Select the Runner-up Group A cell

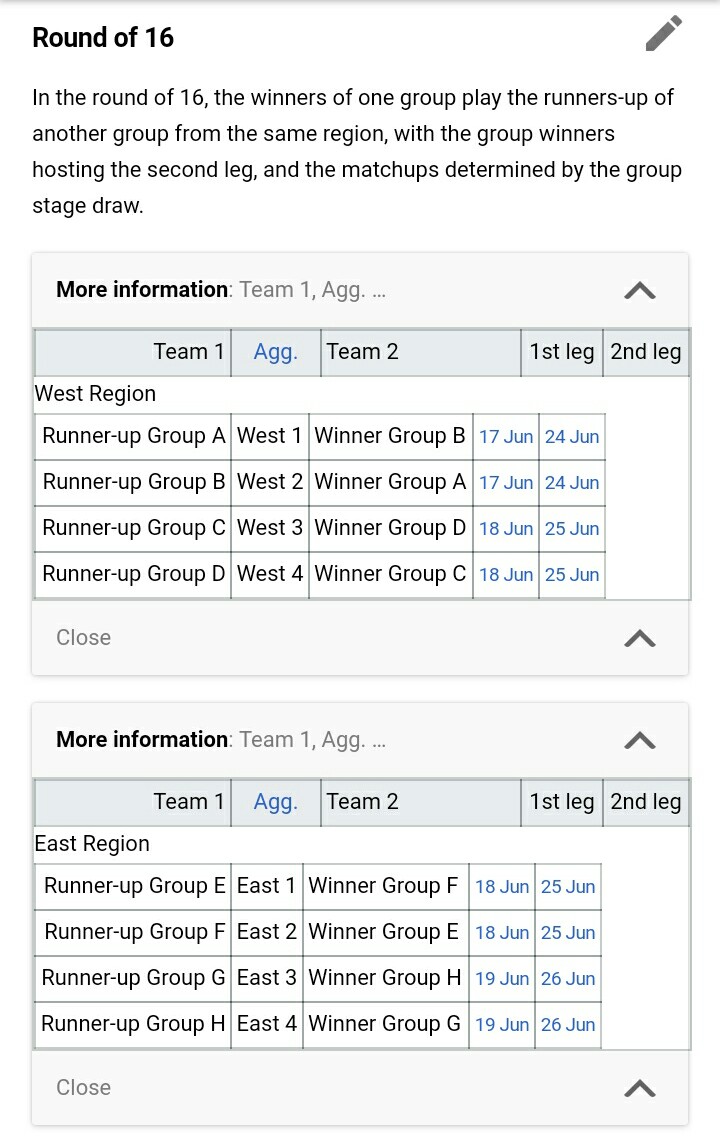(133, 436)
